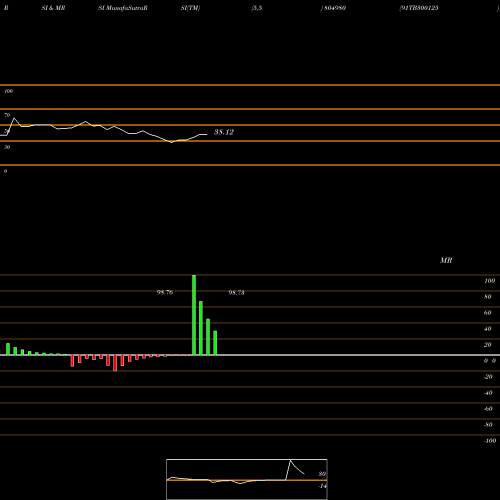This screenshot has width=500, height=500.
Task: Click the 'SI MunafaSutraR' header text
Action: click(x=123, y=8)
